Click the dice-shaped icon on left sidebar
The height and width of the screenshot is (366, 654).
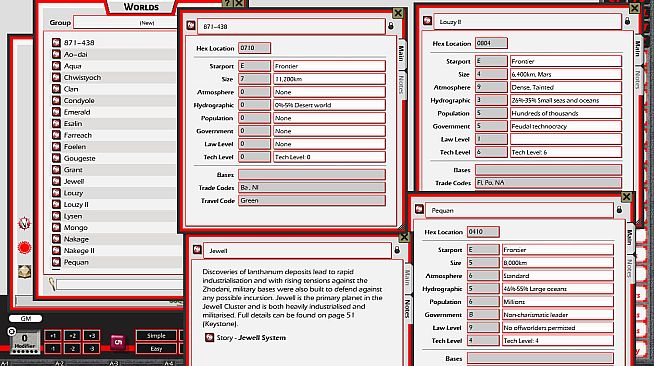25,272
